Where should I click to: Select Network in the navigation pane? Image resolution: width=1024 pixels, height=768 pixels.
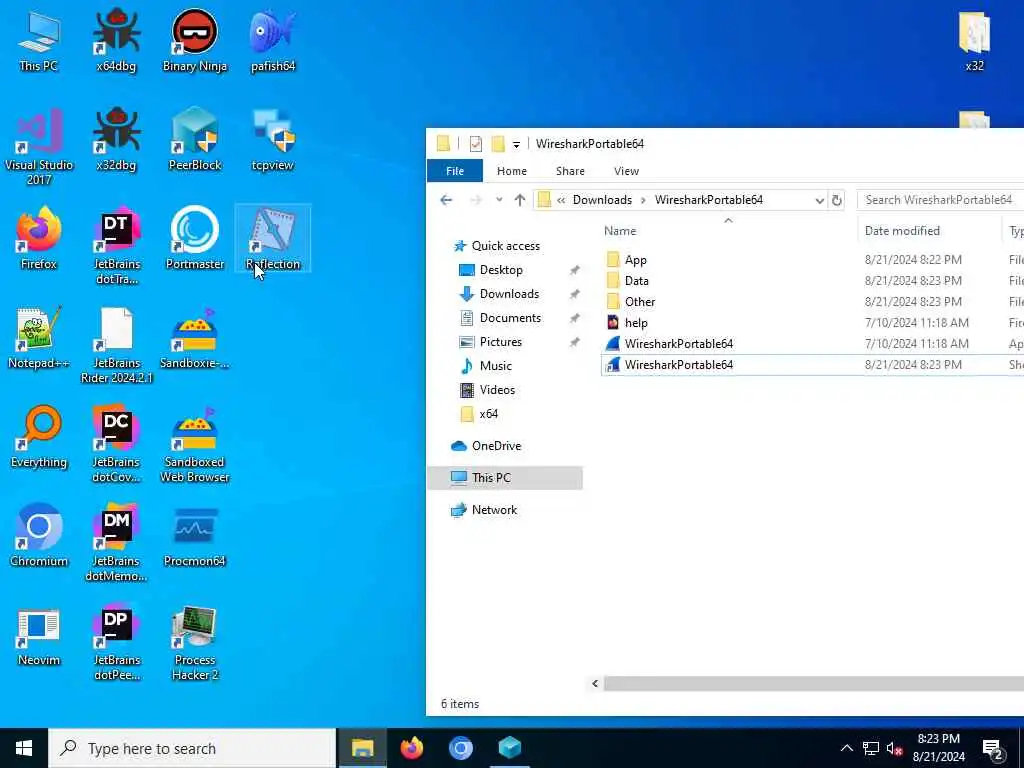click(x=494, y=510)
